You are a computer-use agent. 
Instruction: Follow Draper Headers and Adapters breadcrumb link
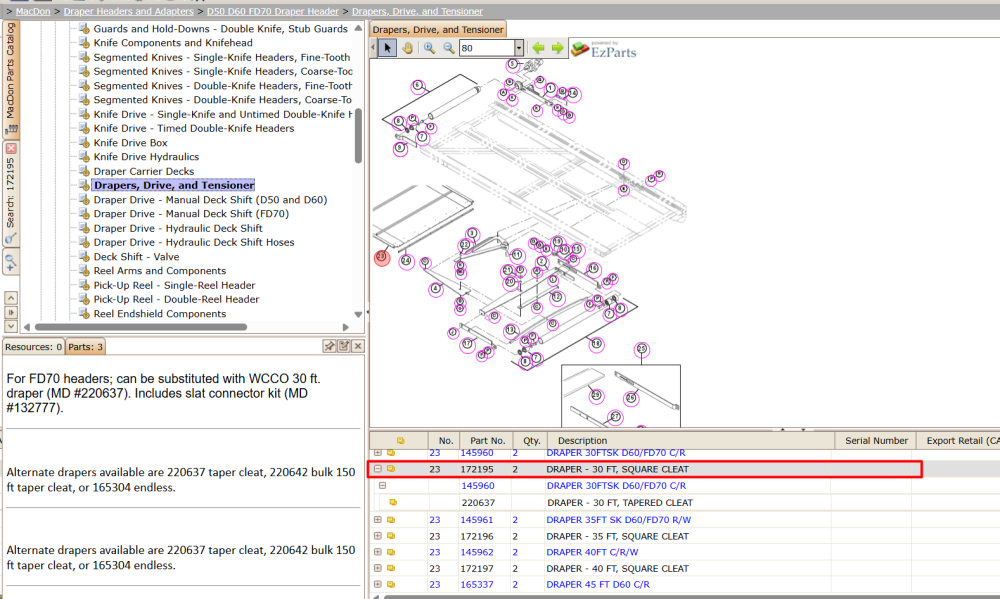coord(128,11)
